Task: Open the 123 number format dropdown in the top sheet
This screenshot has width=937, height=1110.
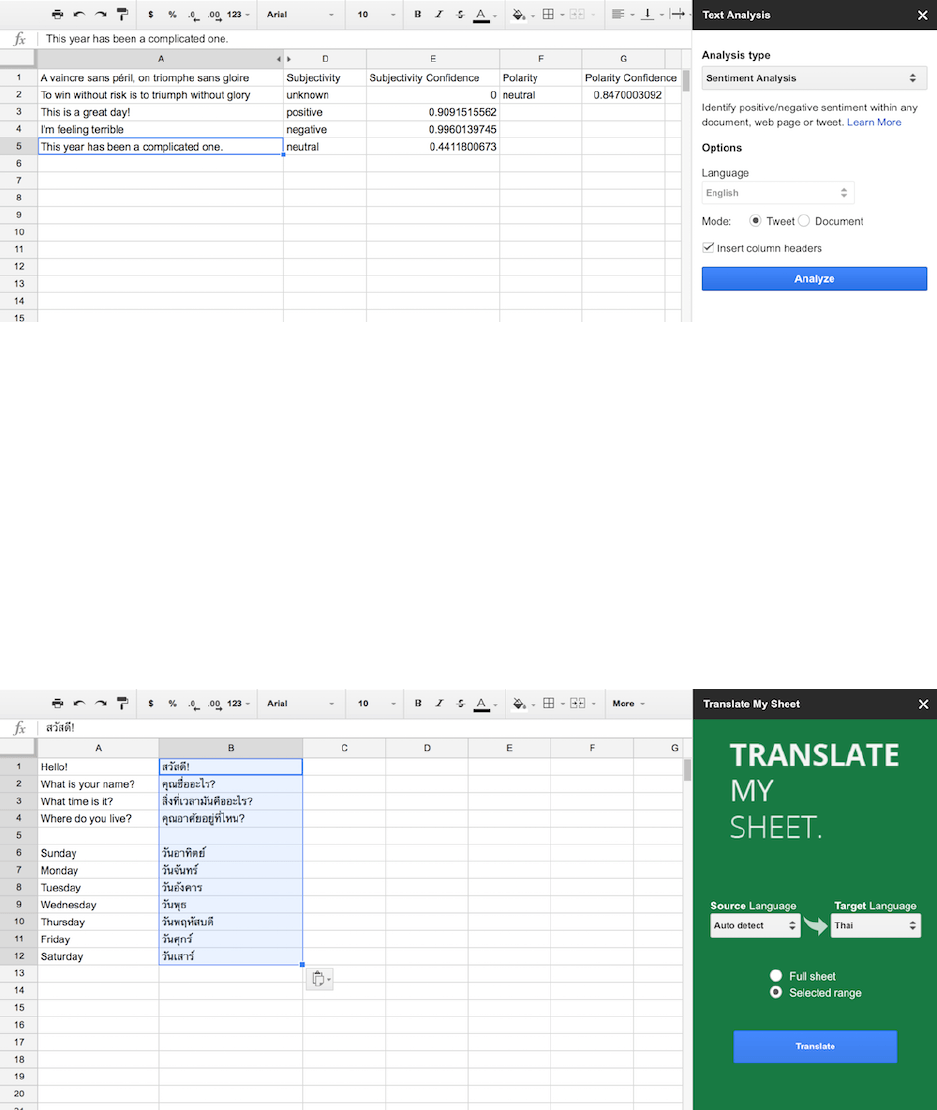Action: coord(238,14)
